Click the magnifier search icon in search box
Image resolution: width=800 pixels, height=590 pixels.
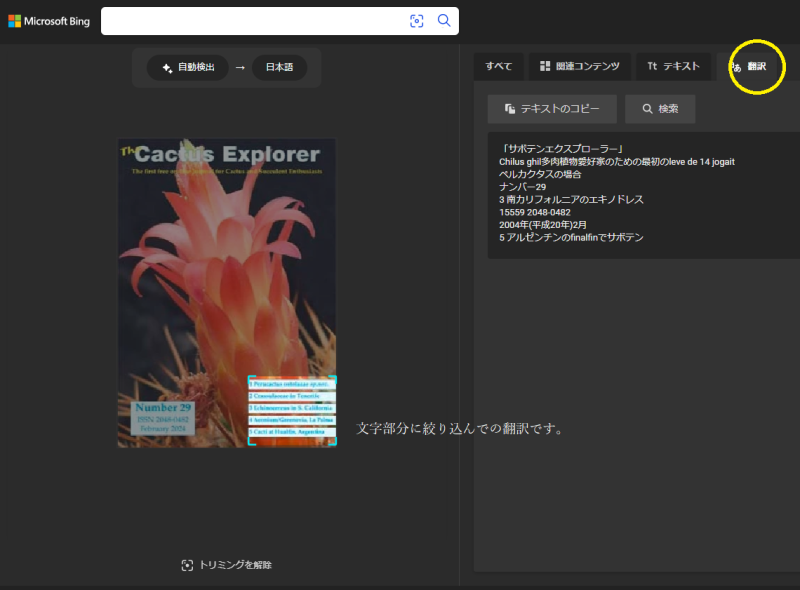444,20
